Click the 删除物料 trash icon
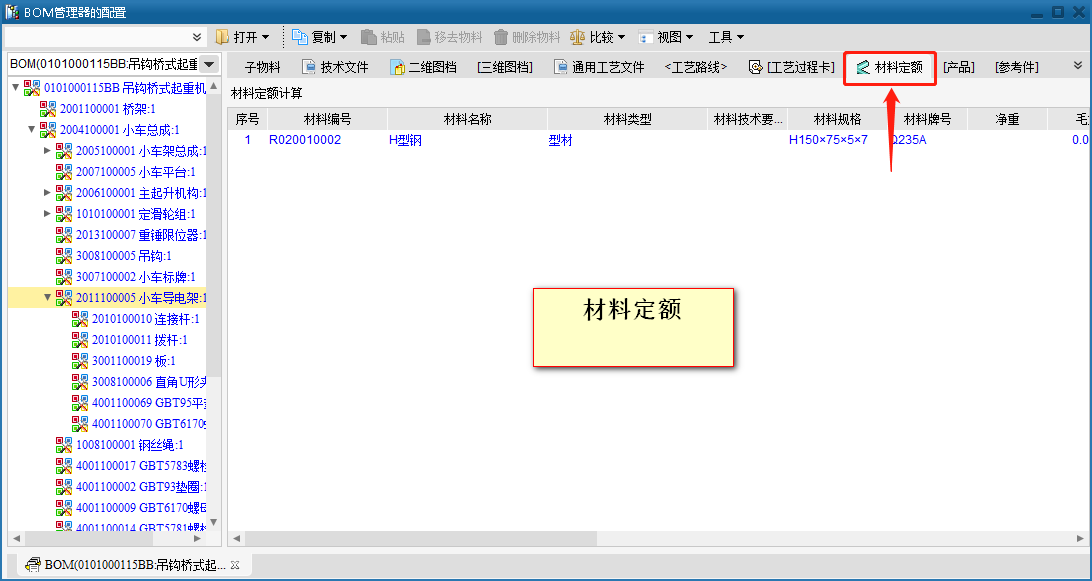The height and width of the screenshot is (581, 1092). point(501,37)
